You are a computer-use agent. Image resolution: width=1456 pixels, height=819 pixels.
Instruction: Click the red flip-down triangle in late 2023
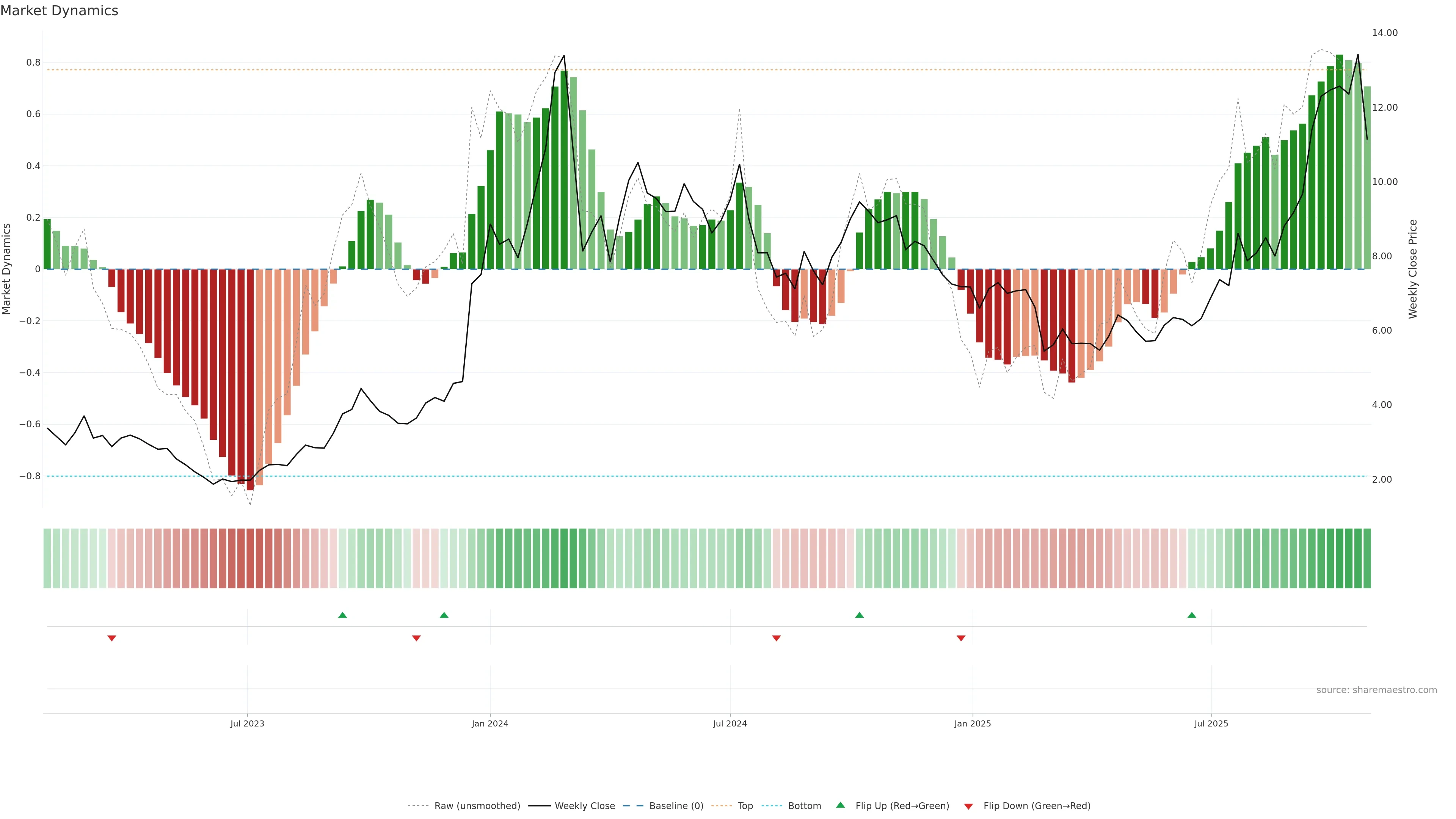417,638
